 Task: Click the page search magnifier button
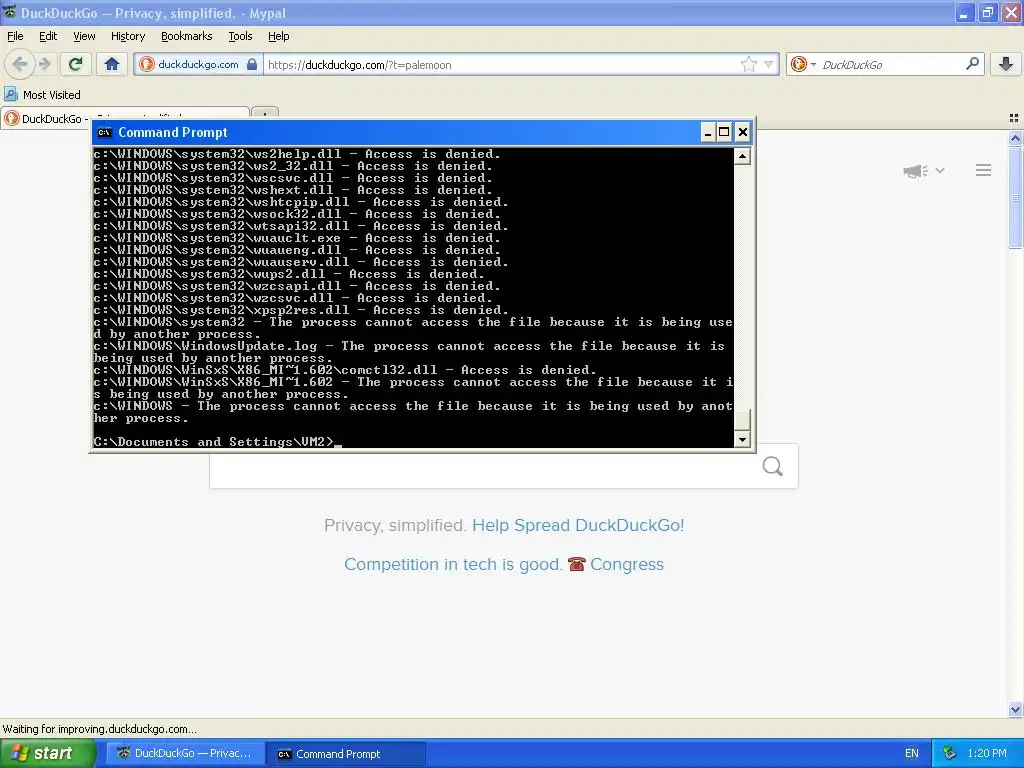click(x=773, y=466)
